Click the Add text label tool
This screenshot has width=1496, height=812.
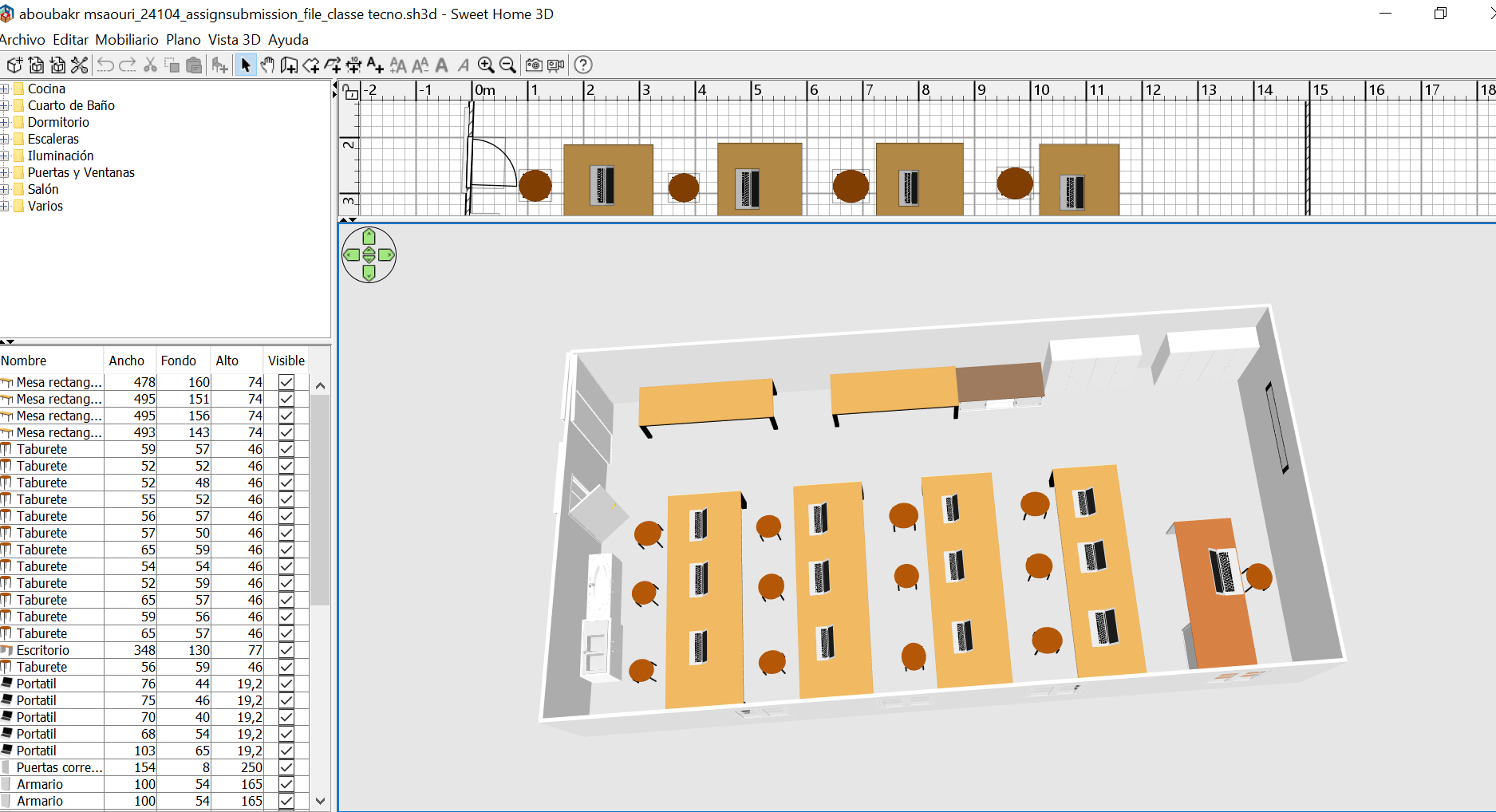click(x=375, y=65)
